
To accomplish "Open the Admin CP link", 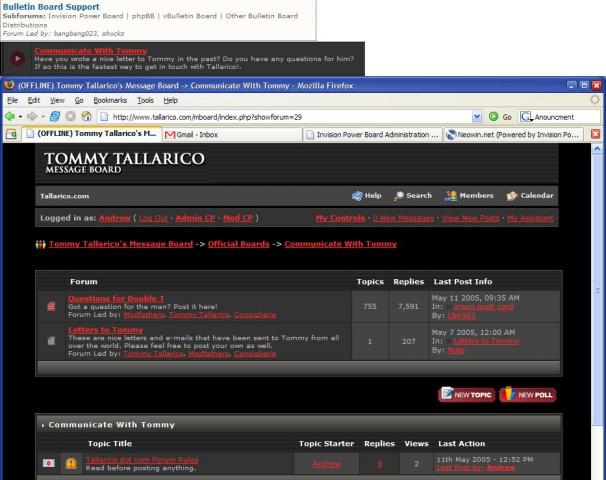I will (195, 218).
